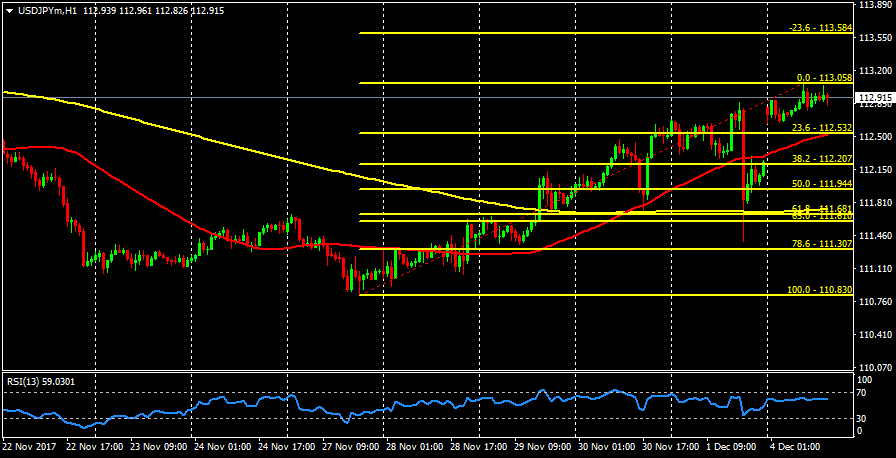The height and width of the screenshot is (458, 896).
Task: Select the 100.0 - 110.830 Fibonacci label
Action: [x=819, y=290]
